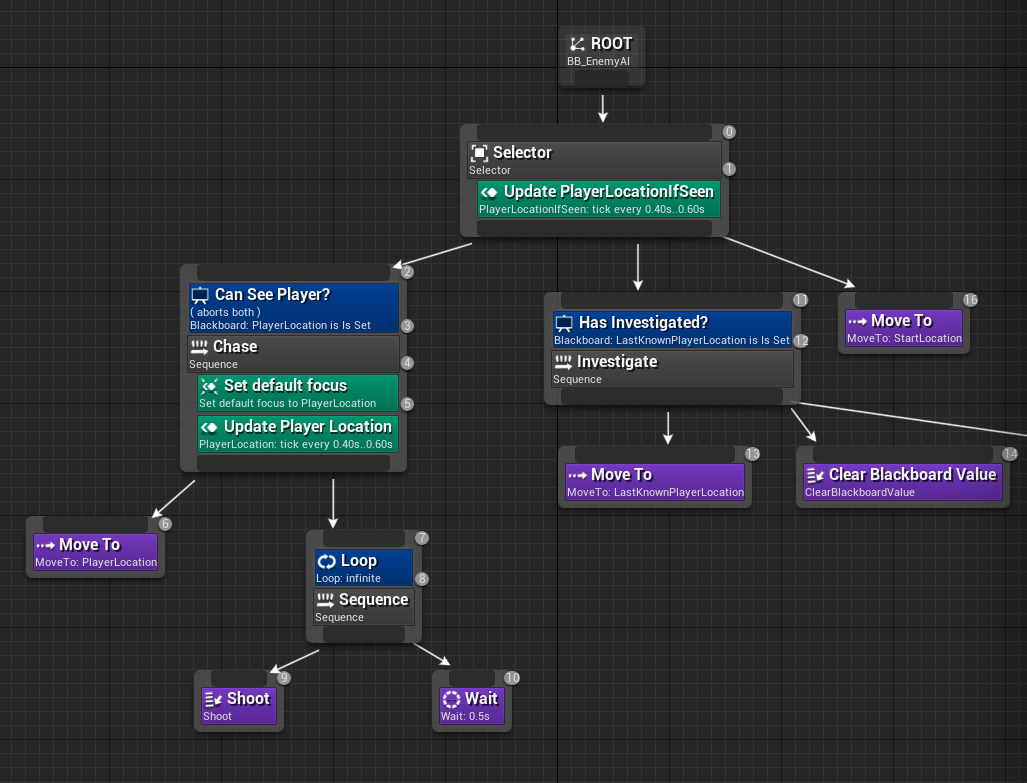Click the 'MoveTo: LastKnownPlayerLocation' text
The width and height of the screenshot is (1027, 783).
click(656, 492)
